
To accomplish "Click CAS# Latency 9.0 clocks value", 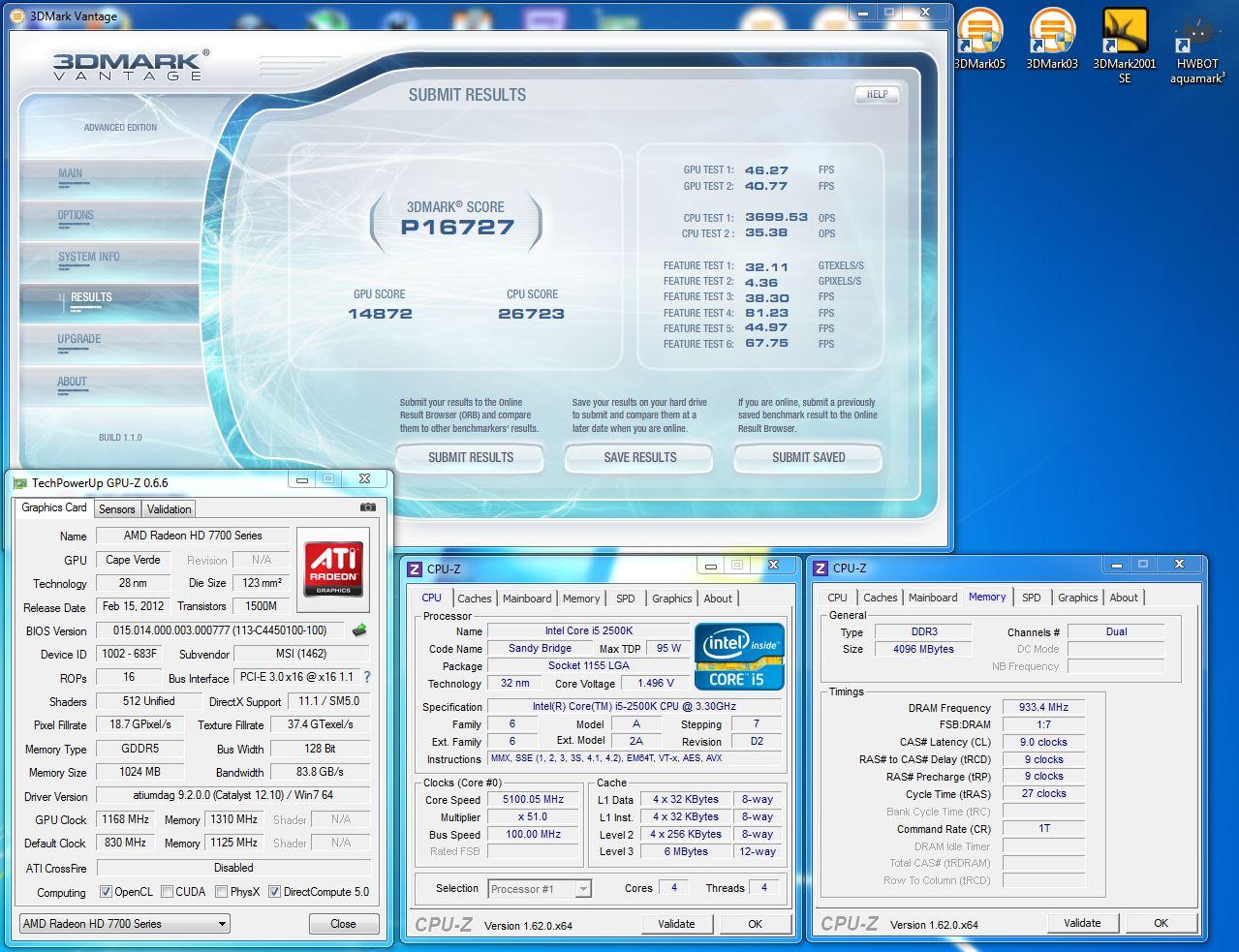I will (x=1043, y=742).
